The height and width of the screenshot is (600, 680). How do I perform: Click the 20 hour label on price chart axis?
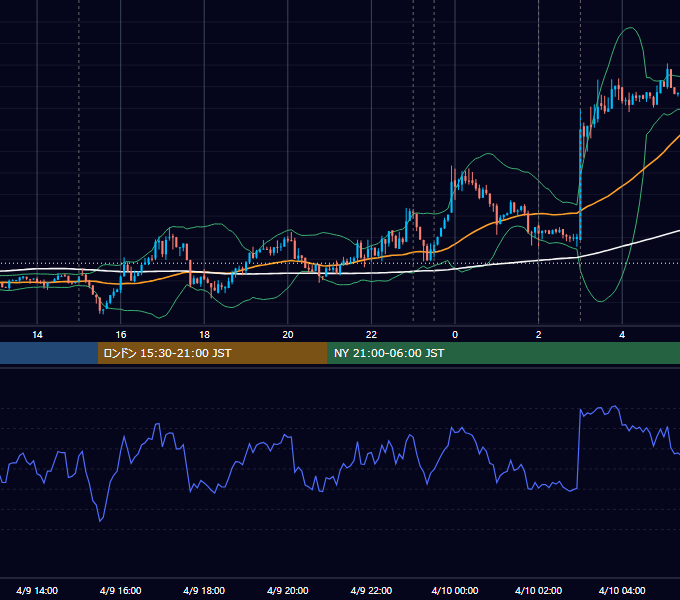[288, 335]
